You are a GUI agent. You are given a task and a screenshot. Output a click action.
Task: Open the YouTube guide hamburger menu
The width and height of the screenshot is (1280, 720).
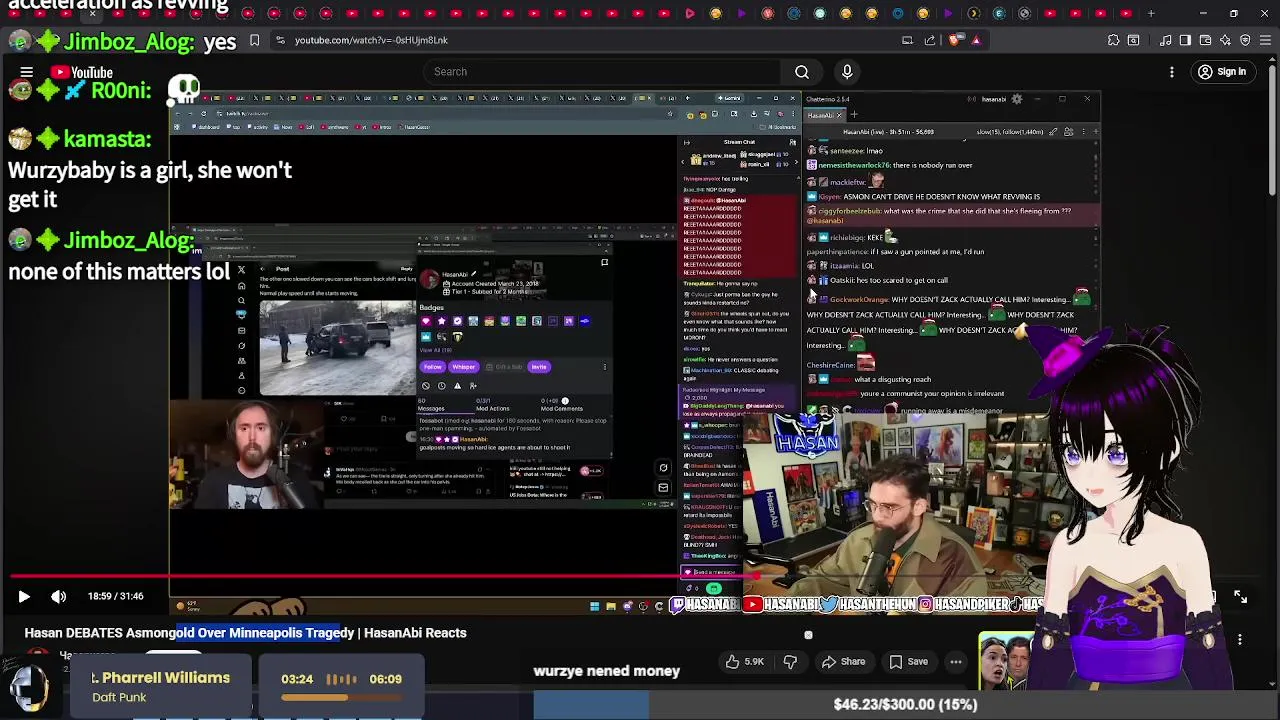pos(27,72)
